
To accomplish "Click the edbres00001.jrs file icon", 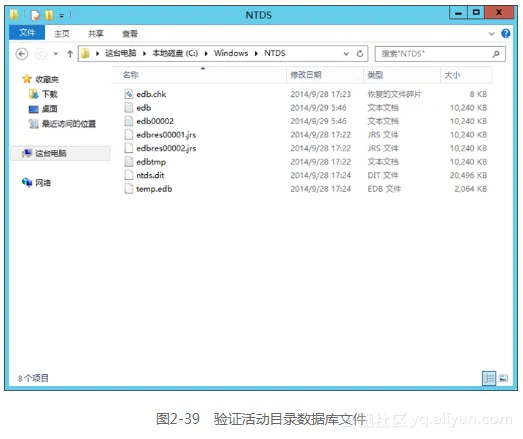I will (x=129, y=134).
